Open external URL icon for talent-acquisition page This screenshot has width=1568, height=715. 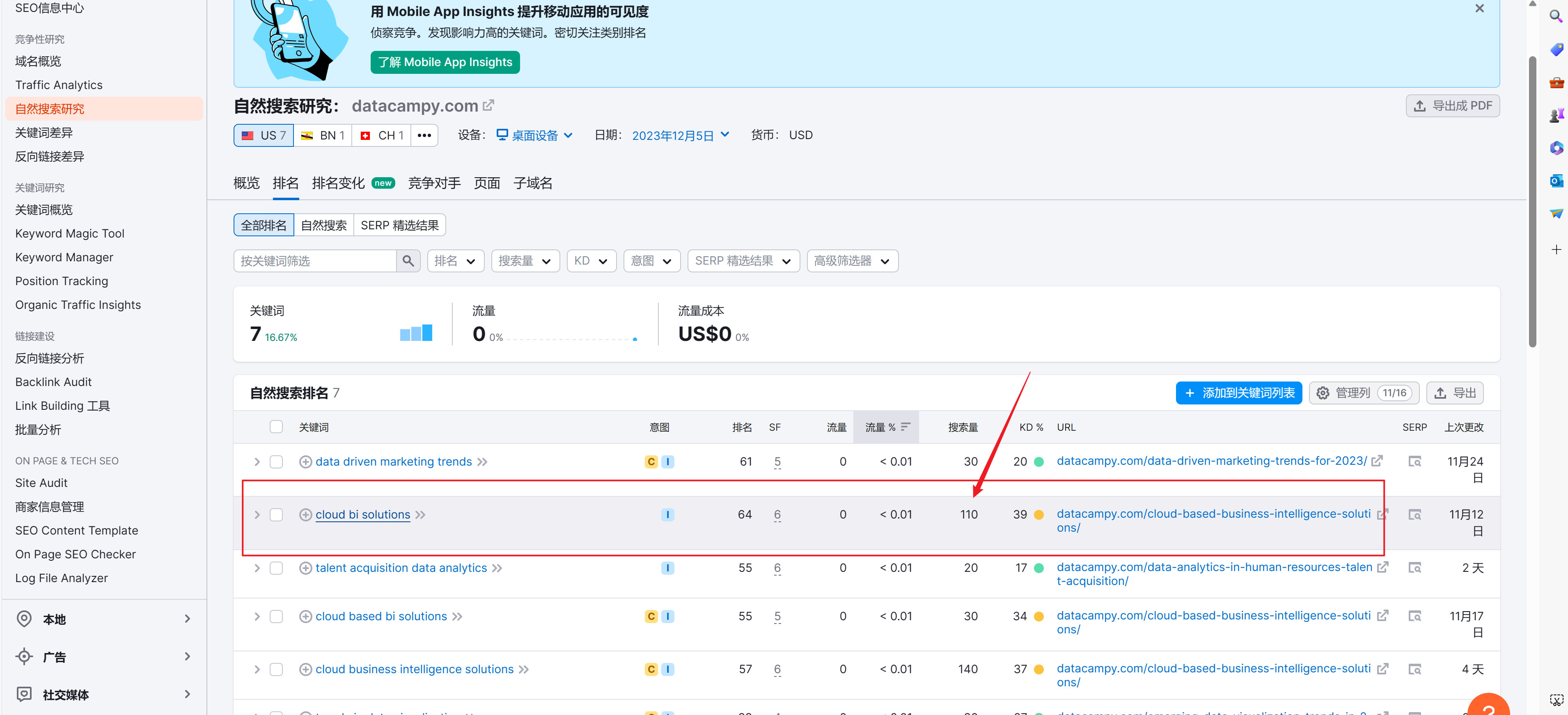1382,567
